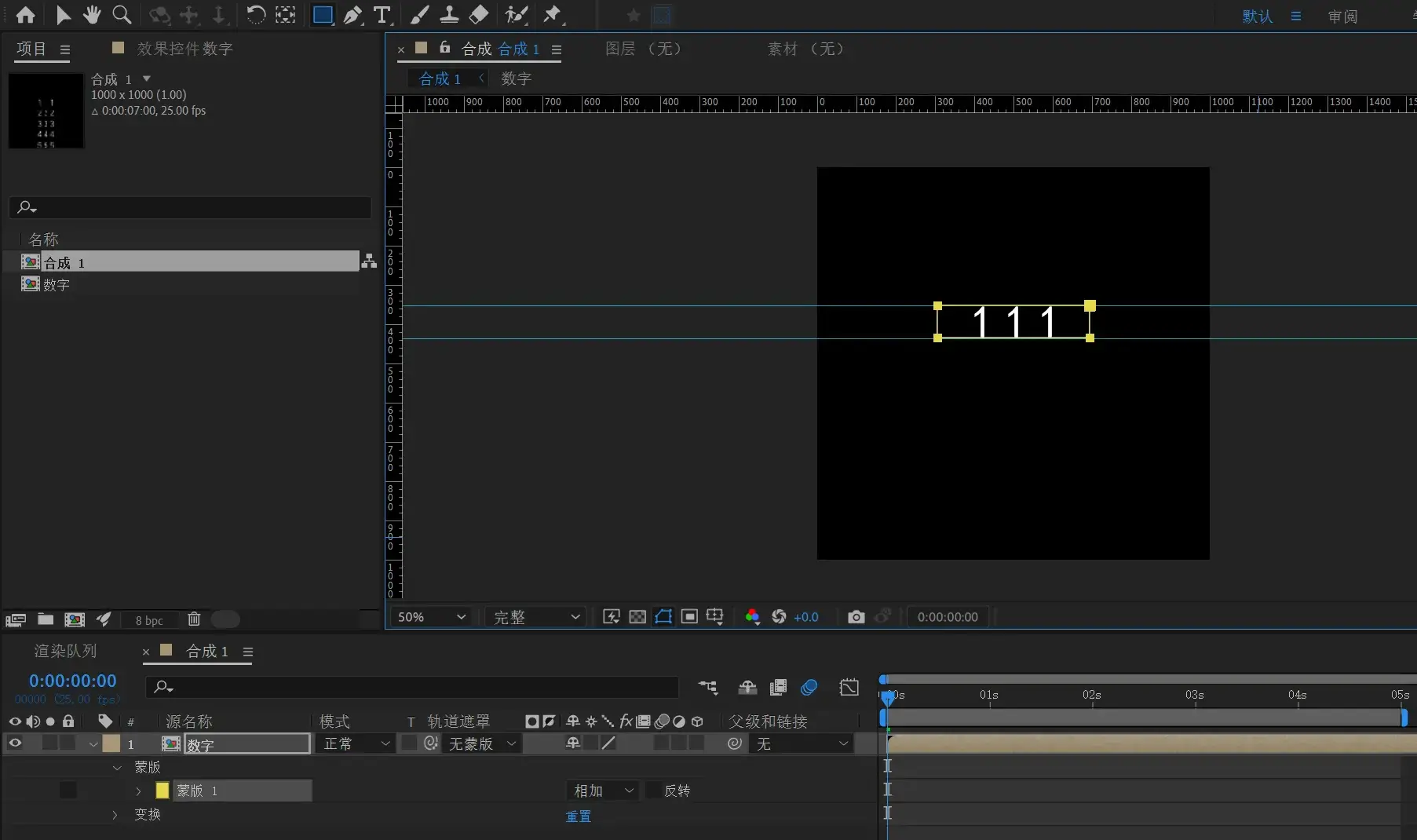
Task: Click the yellow 蒙版 1 color swatch
Action: tap(163, 791)
